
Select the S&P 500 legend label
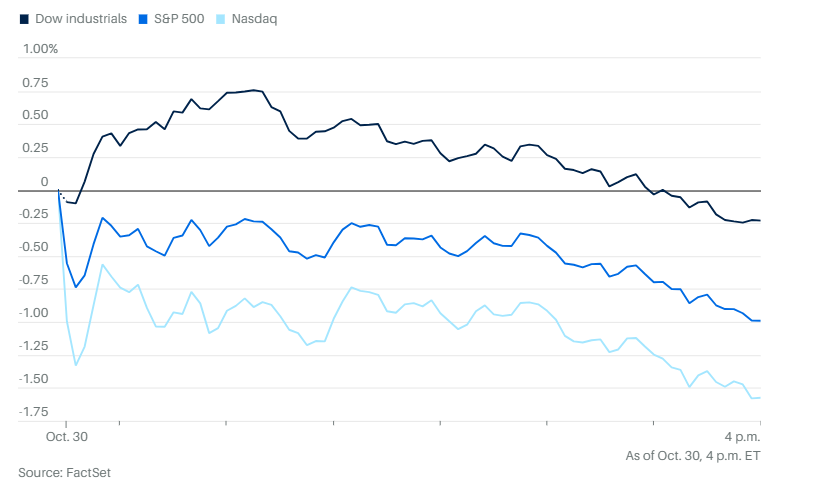(x=179, y=19)
